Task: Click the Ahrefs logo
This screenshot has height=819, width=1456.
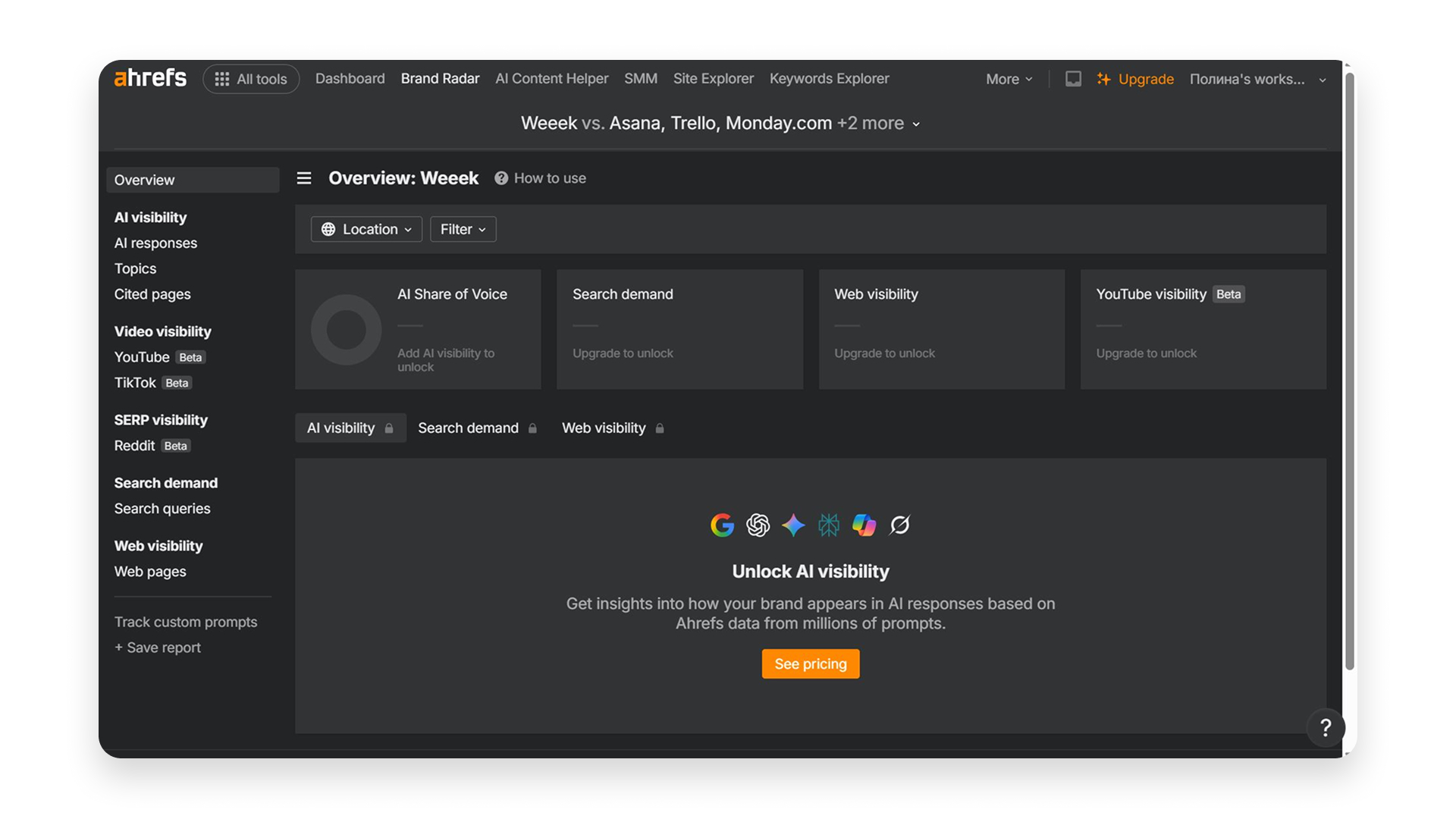Action: (x=150, y=78)
